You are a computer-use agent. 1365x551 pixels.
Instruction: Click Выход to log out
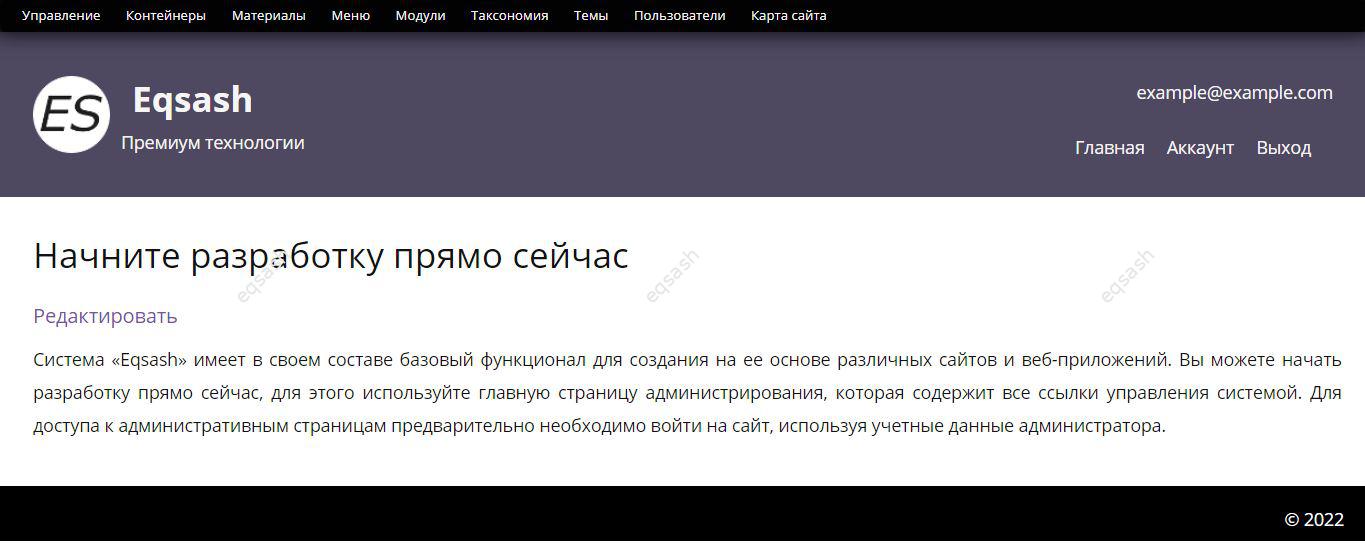pyautogui.click(x=1284, y=148)
